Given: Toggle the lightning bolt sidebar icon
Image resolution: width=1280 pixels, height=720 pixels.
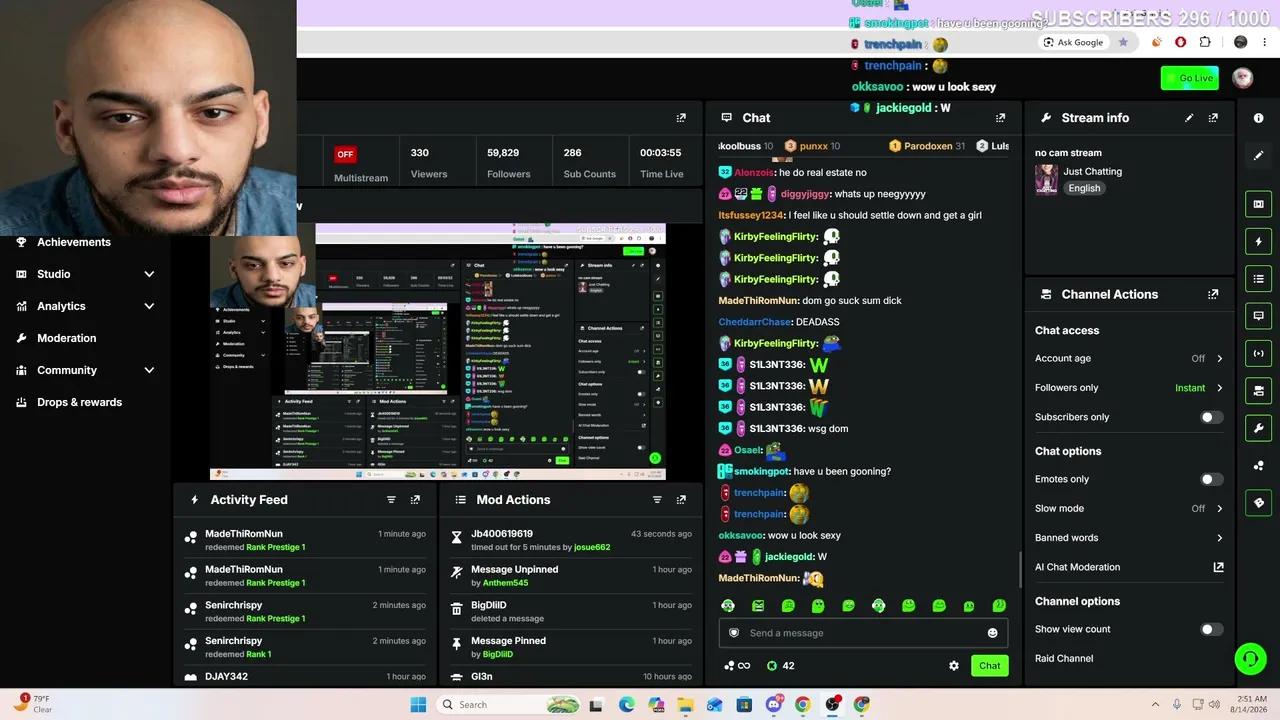Looking at the screenshot, I should pos(1259,241).
